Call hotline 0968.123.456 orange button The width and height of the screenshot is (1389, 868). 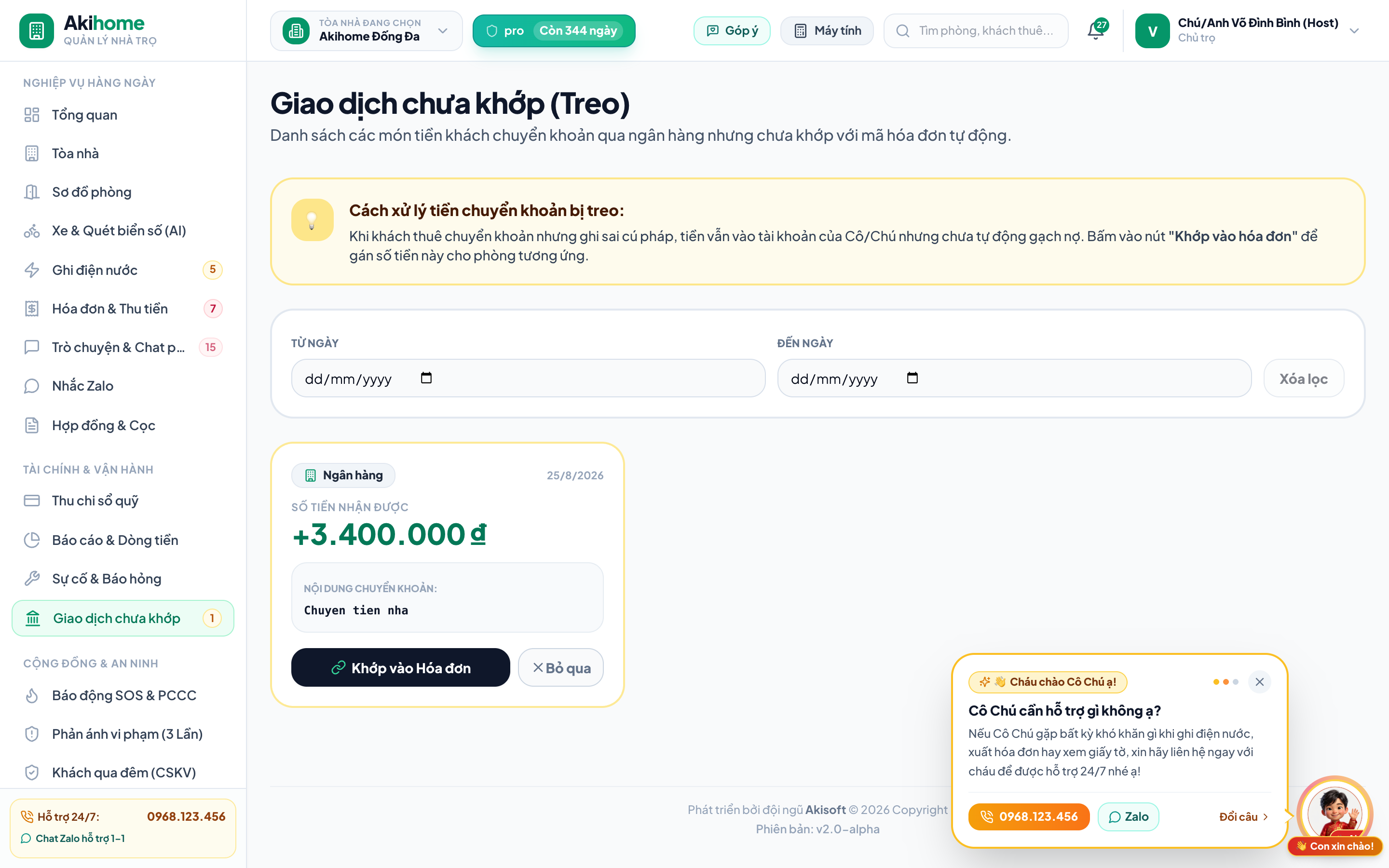point(1029,816)
